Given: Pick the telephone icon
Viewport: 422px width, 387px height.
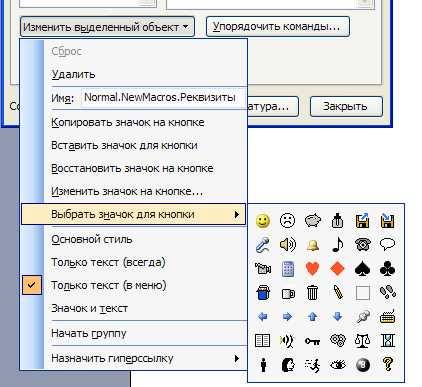Looking at the screenshot, I should point(362,245).
